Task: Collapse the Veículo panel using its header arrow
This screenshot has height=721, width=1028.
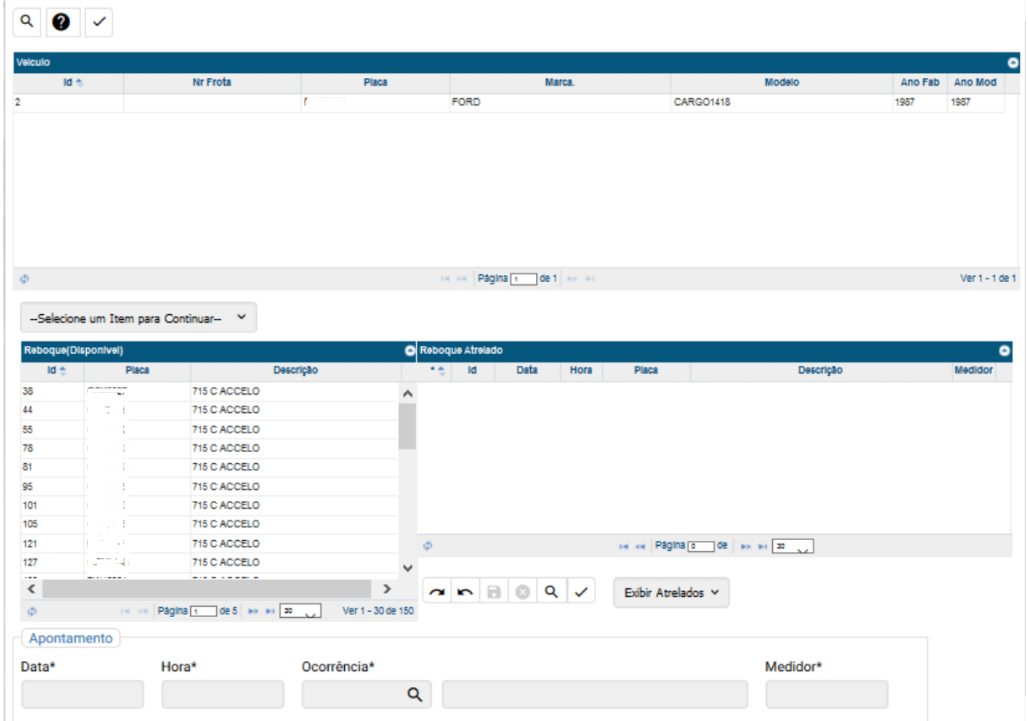Action: click(x=1012, y=63)
